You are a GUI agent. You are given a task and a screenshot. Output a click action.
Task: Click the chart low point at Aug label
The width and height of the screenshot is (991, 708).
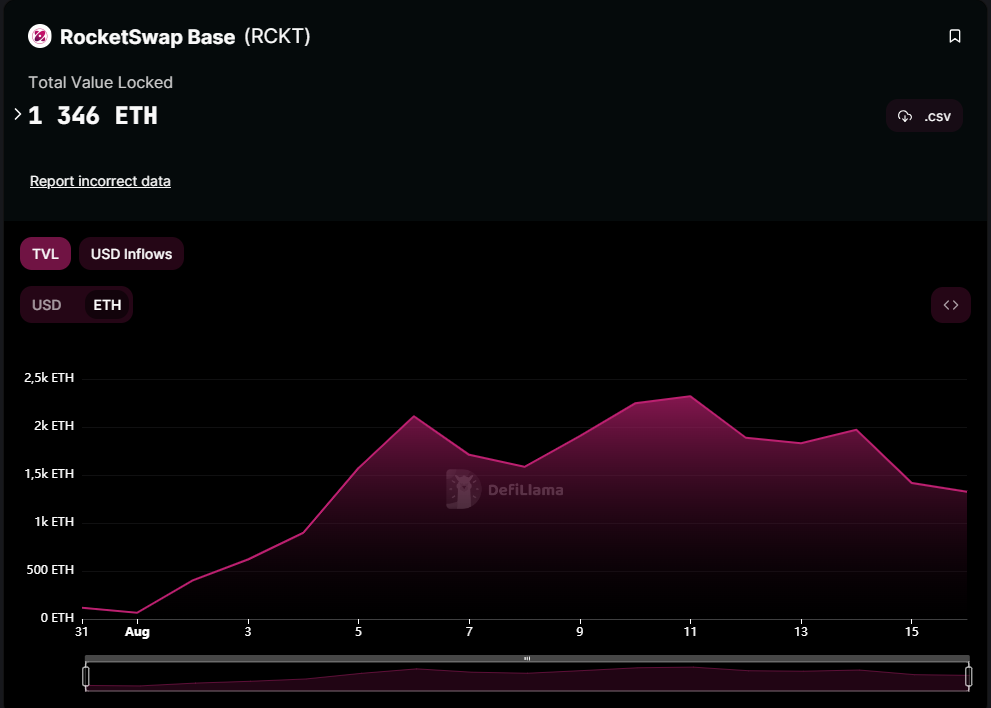[x=137, y=612]
